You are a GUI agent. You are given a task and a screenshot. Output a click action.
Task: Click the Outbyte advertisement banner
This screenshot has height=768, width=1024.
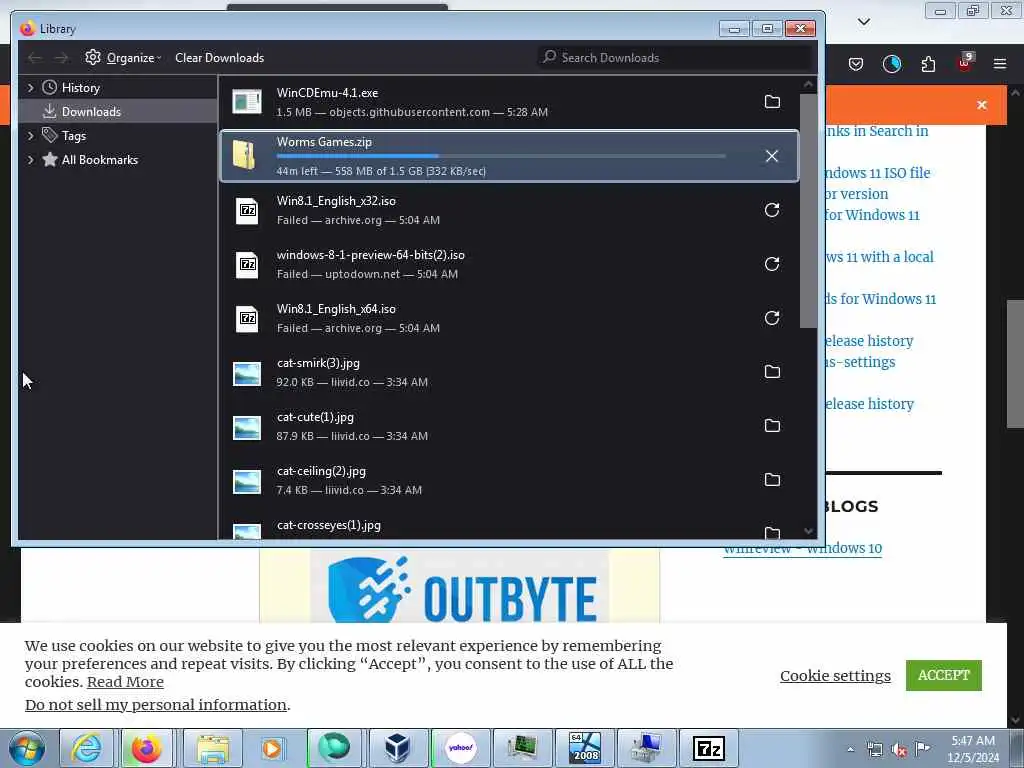click(x=460, y=586)
